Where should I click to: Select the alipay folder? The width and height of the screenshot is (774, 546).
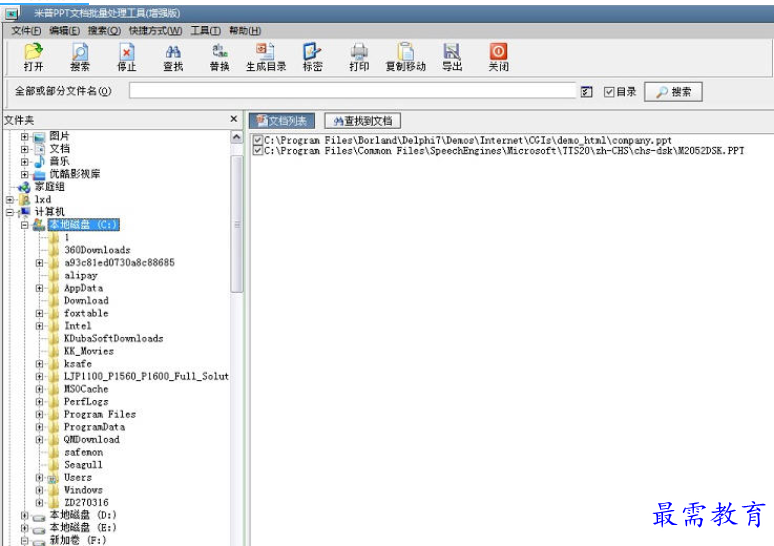tap(81, 275)
